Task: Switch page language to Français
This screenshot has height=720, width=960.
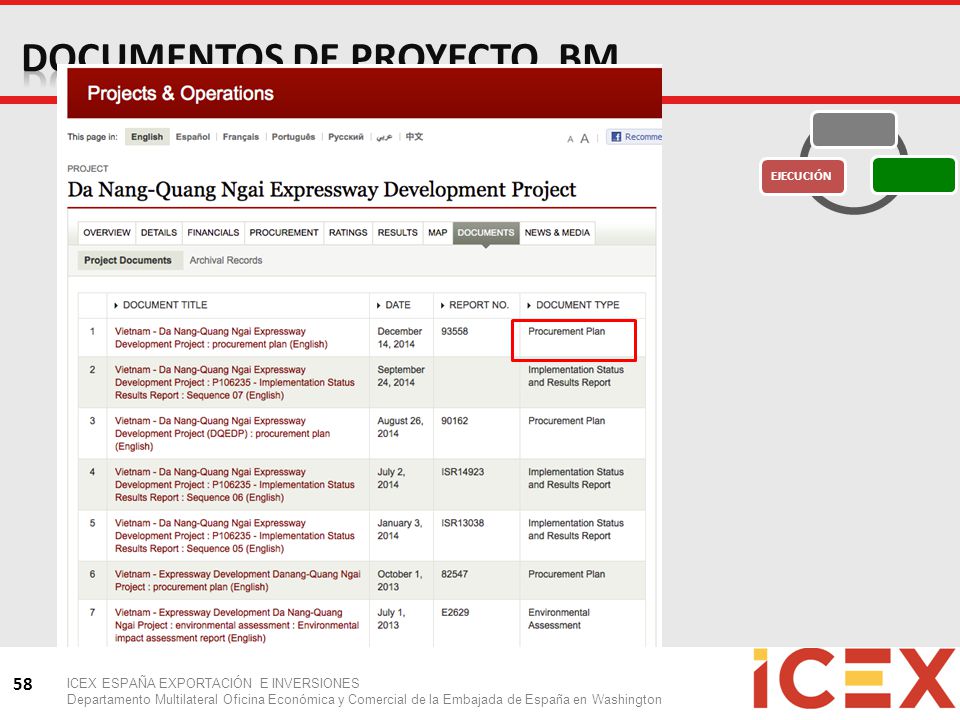Action: click(241, 137)
